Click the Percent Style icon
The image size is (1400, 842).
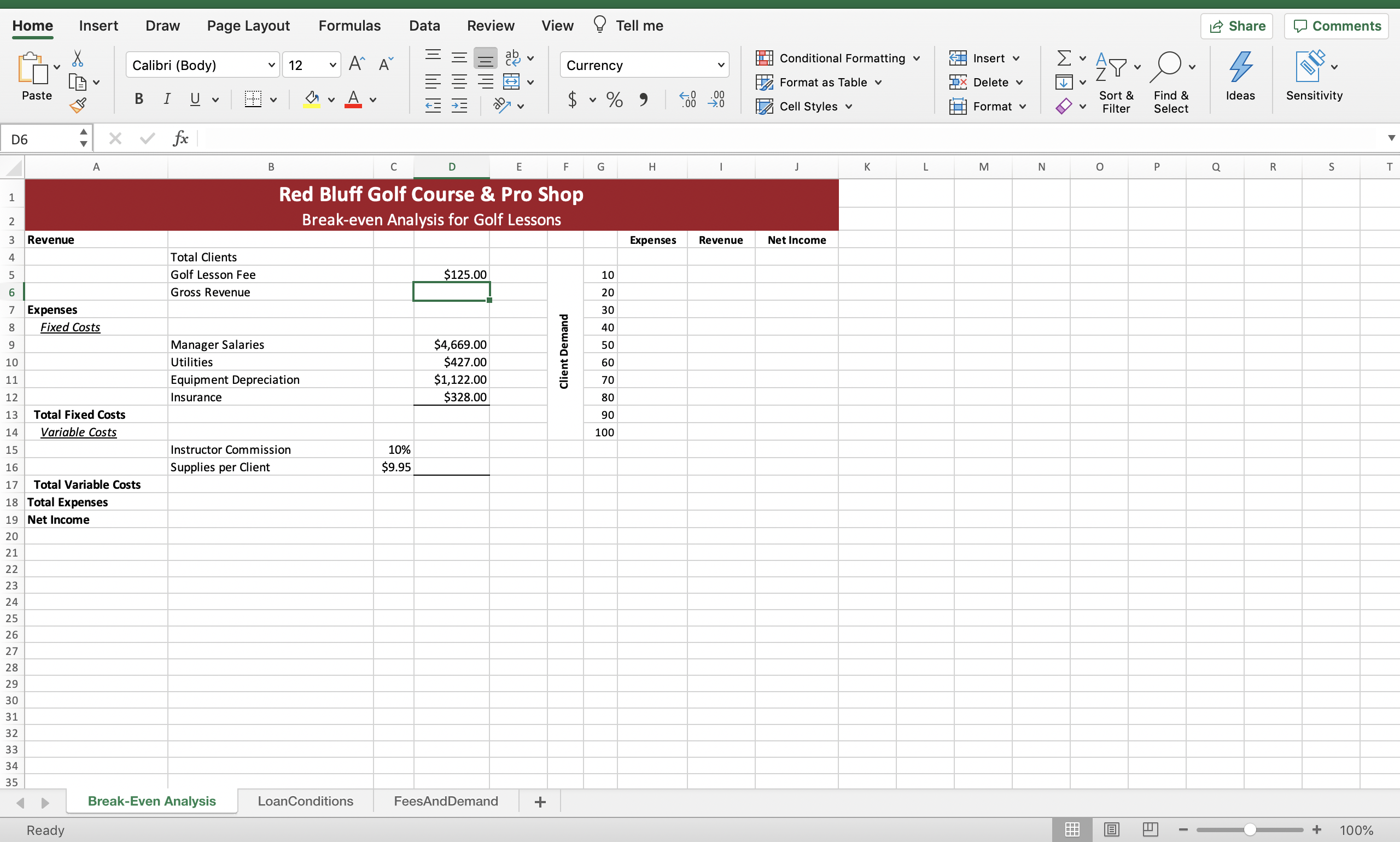614,100
